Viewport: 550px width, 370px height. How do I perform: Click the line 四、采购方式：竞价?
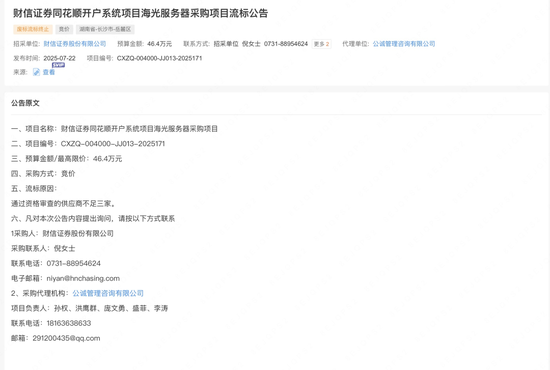[x=43, y=174]
